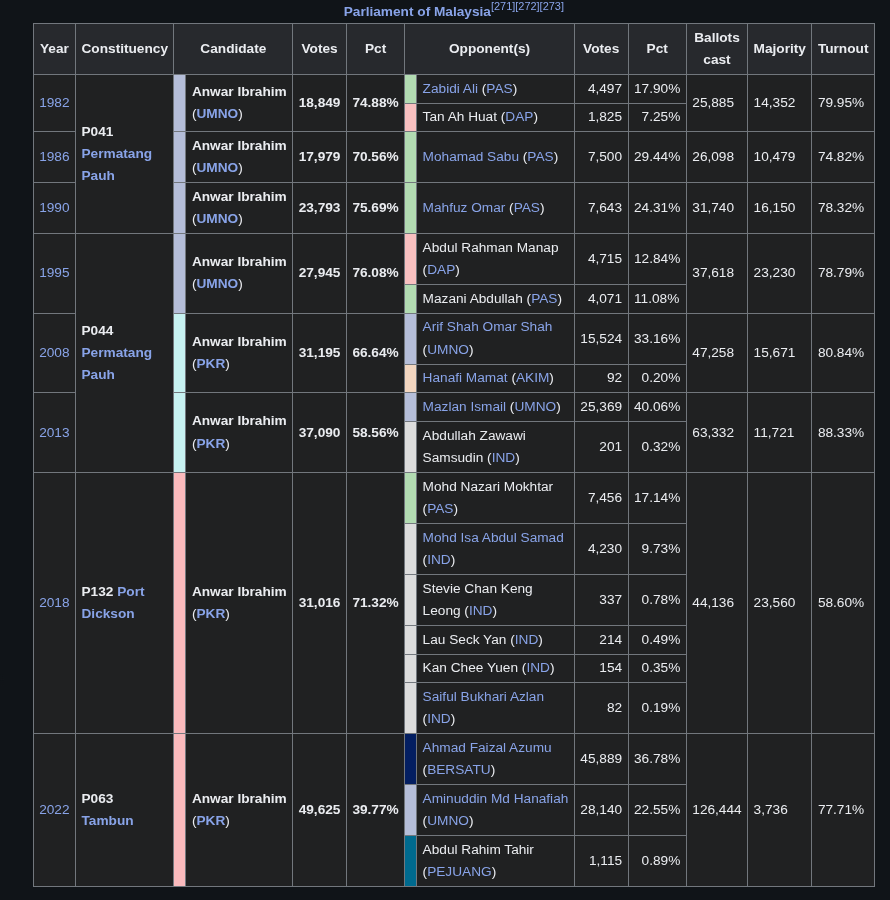This screenshot has height=900, width=890.
Task: Open the IND link beside Abdullah Zawawi Samsudin
Action: click(503, 458)
